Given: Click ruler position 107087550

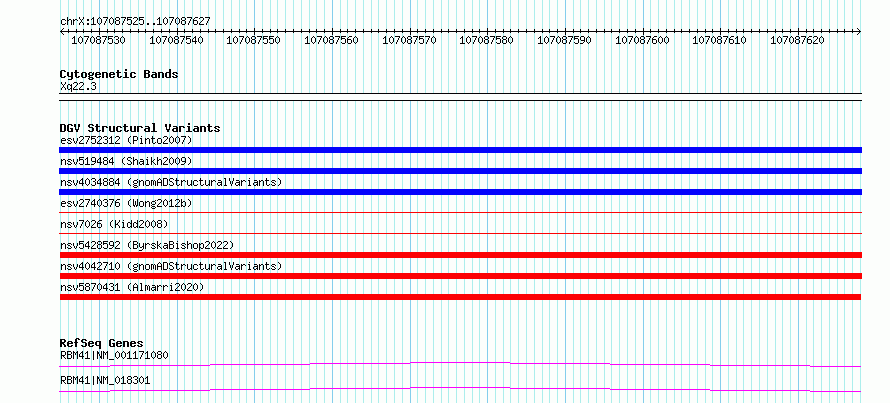Looking at the screenshot, I should click(254, 40).
